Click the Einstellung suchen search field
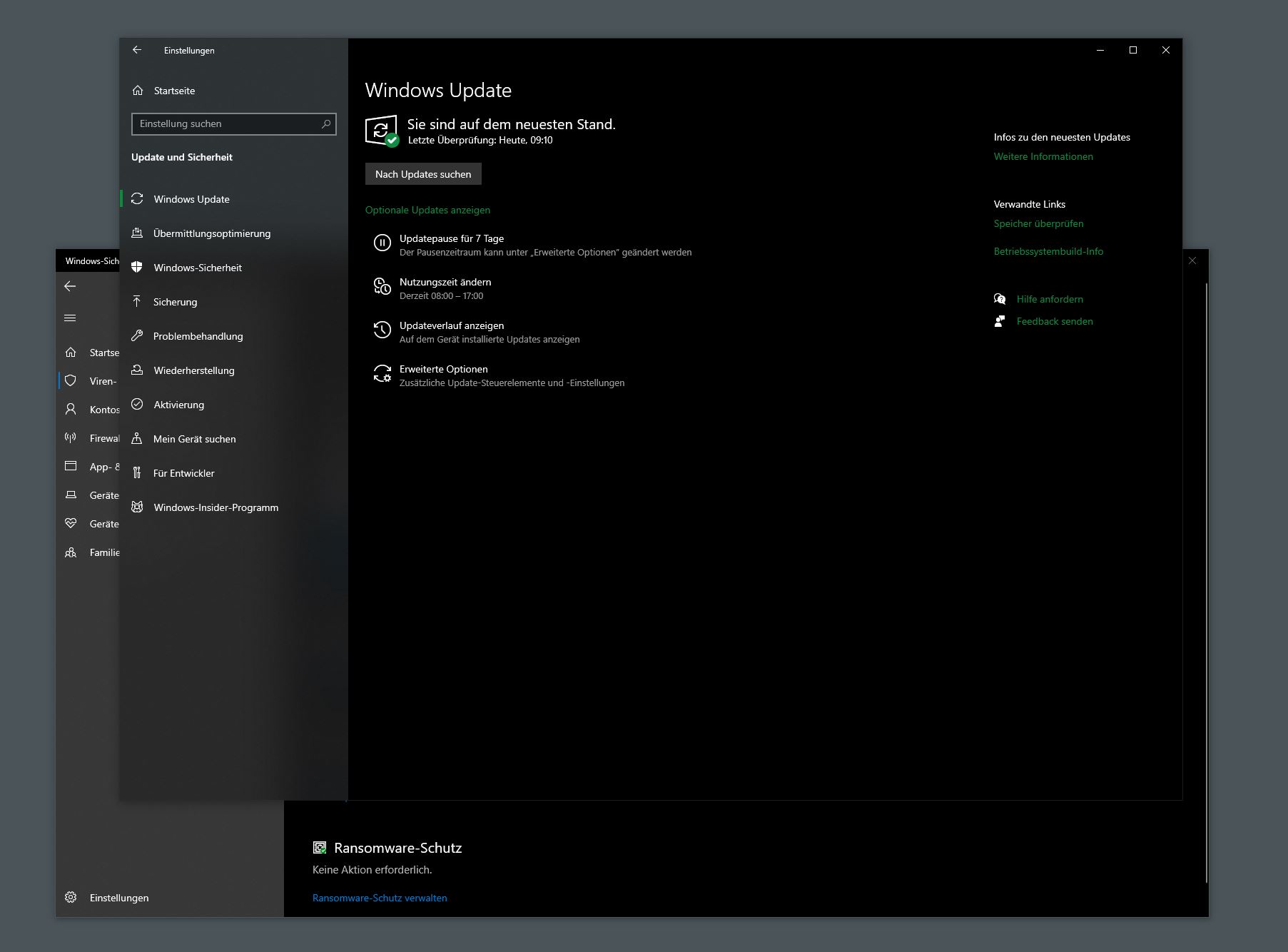The width and height of the screenshot is (1288, 952). (x=234, y=123)
